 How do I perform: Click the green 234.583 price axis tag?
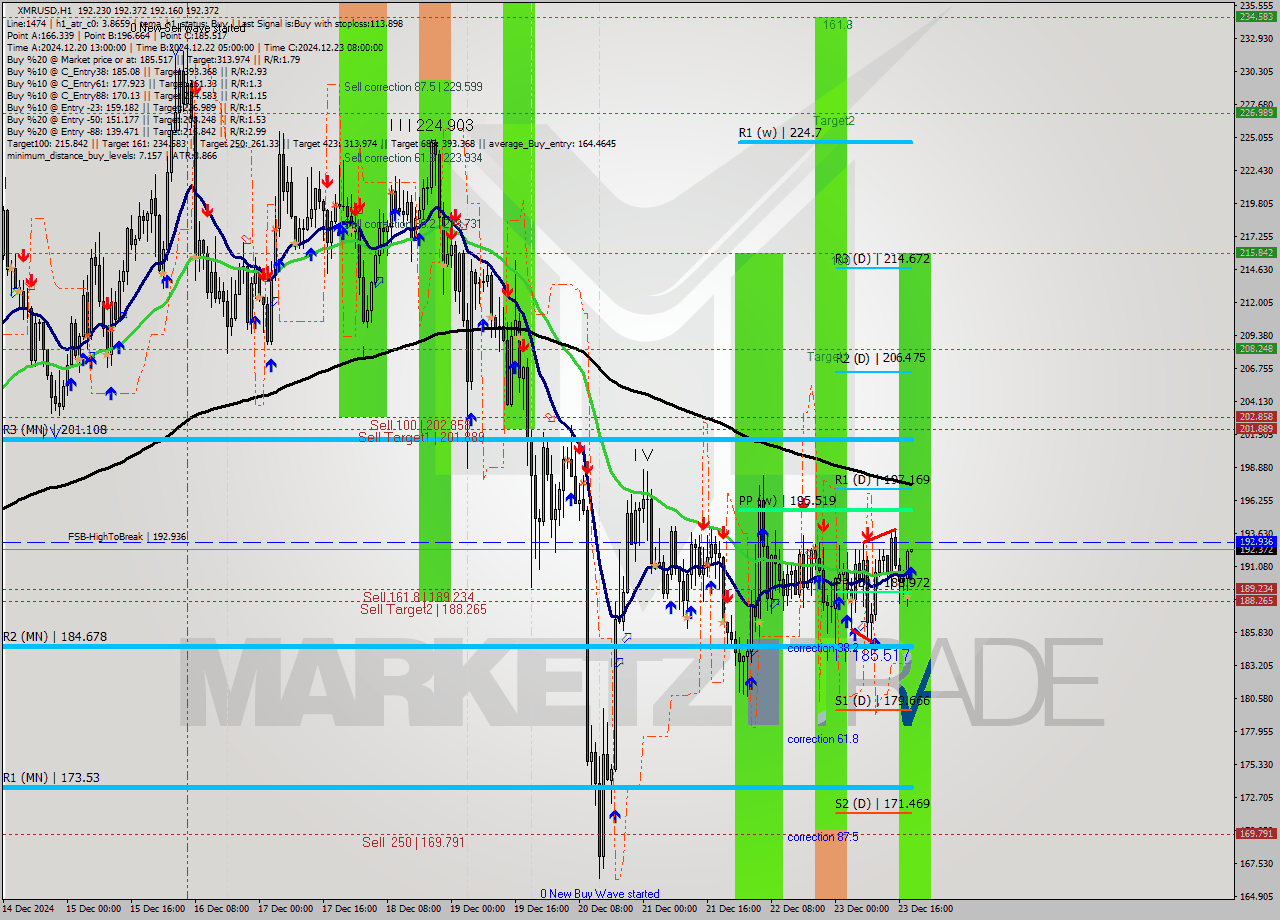pos(1256,17)
